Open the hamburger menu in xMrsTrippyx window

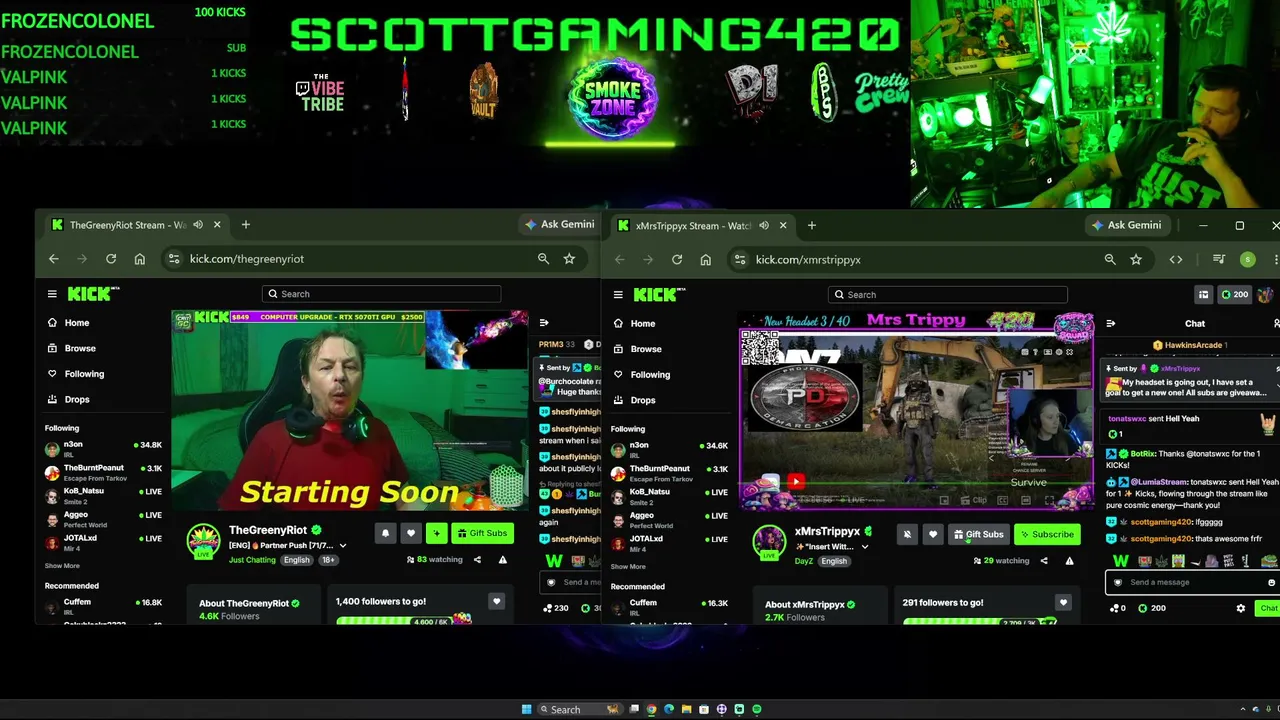coord(618,295)
